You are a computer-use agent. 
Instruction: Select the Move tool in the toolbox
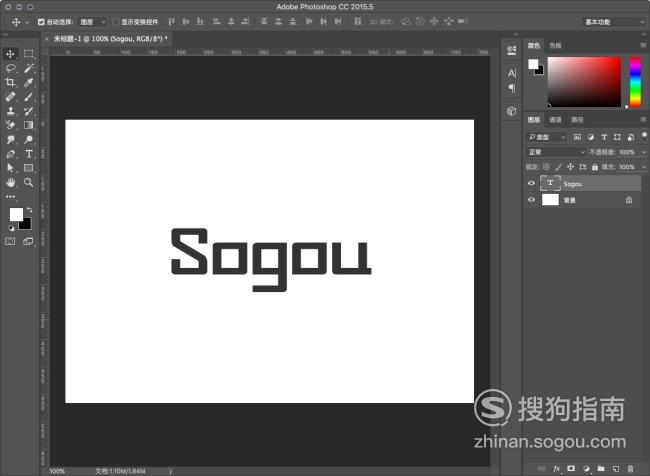pos(10,54)
